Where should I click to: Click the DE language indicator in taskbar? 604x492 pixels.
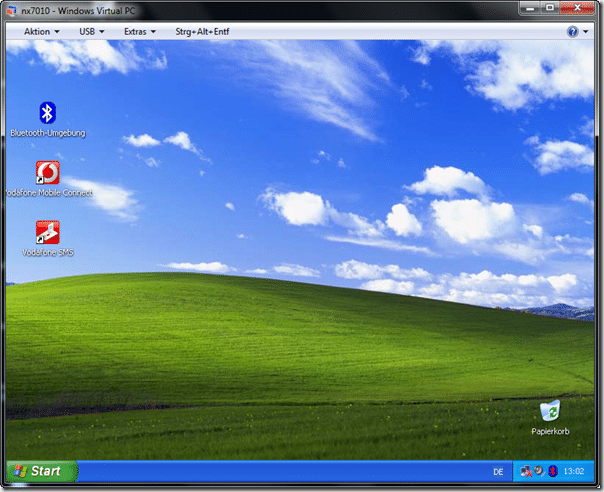pos(498,472)
